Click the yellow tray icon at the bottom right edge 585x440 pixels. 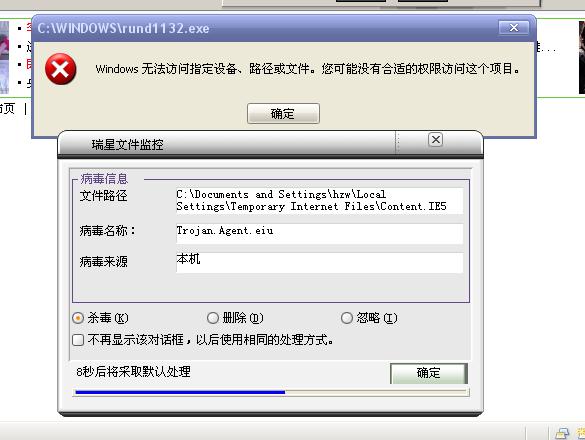click(x=581, y=433)
